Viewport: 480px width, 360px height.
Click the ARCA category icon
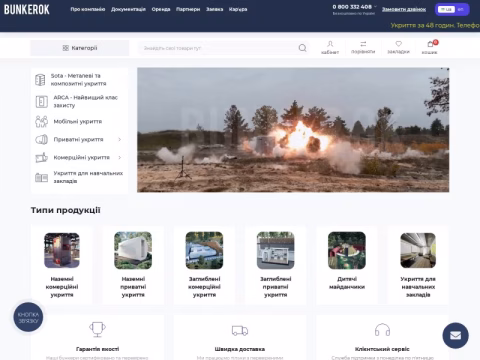click(42, 101)
